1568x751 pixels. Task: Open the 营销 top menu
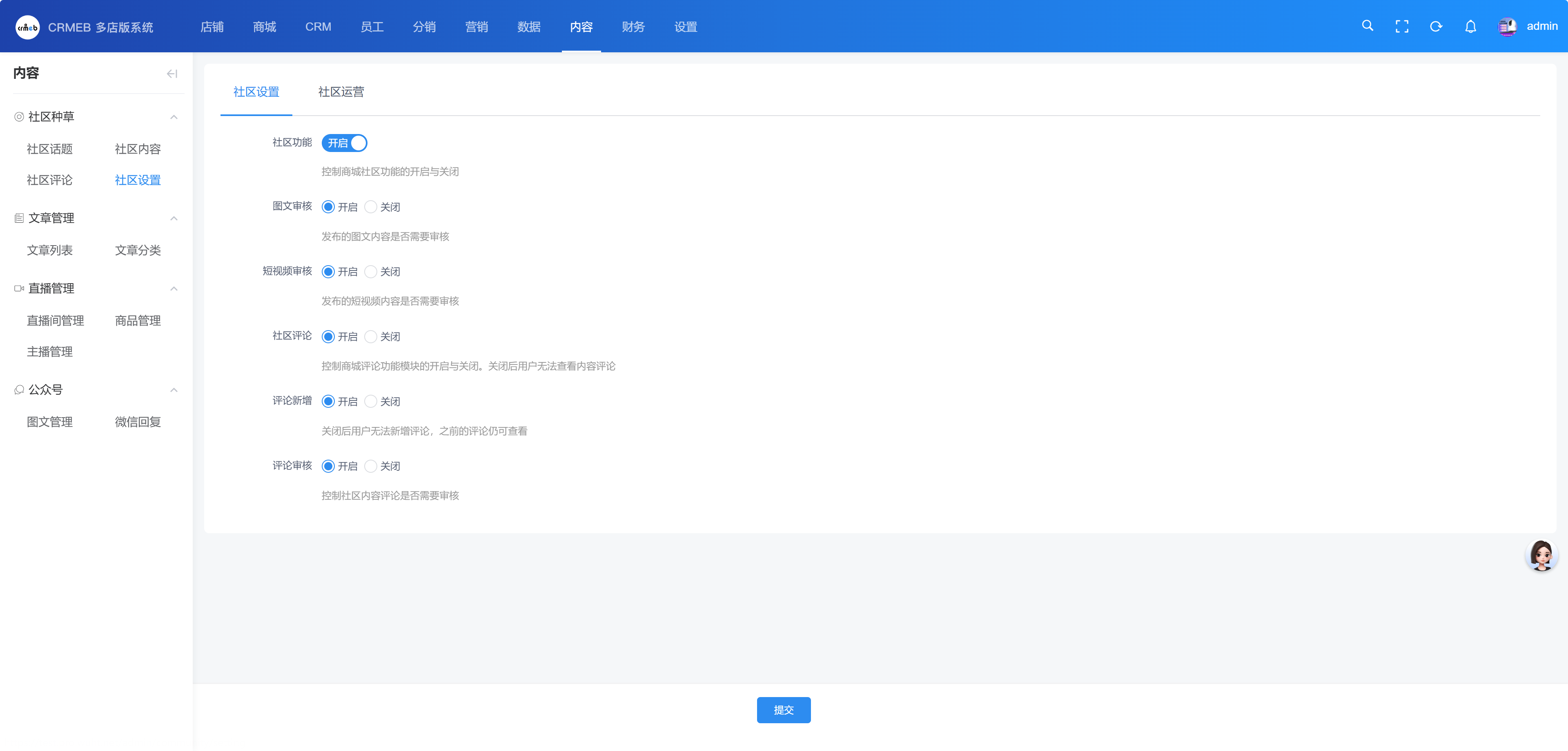click(476, 27)
